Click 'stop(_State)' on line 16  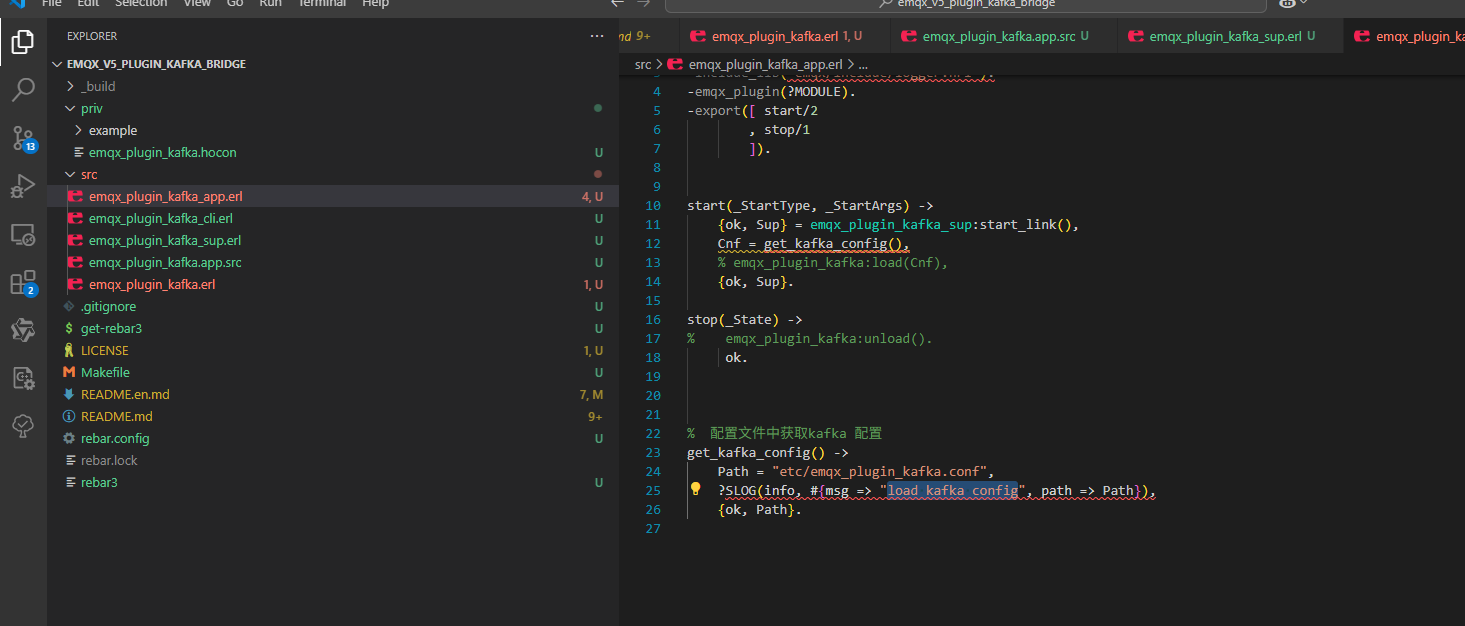[732, 319]
